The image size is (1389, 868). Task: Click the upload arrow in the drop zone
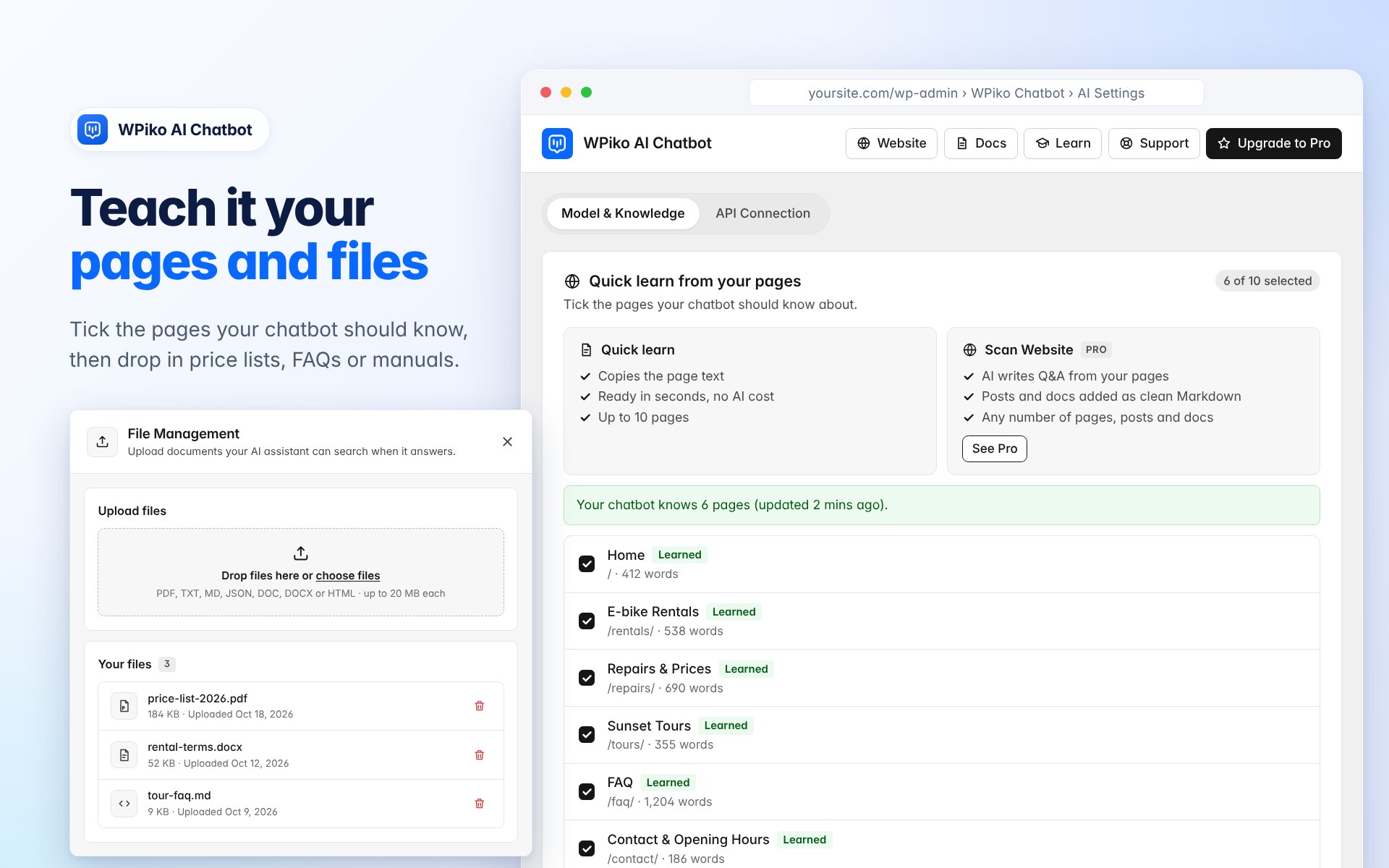pos(301,553)
